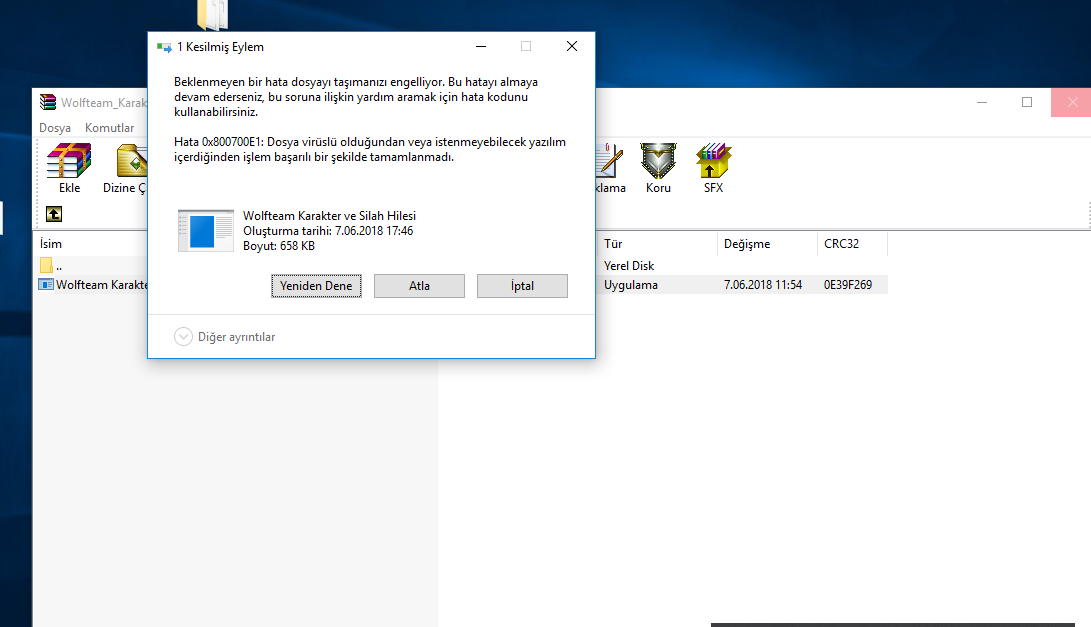Click the Koru (Protect) shield icon

(x=658, y=161)
